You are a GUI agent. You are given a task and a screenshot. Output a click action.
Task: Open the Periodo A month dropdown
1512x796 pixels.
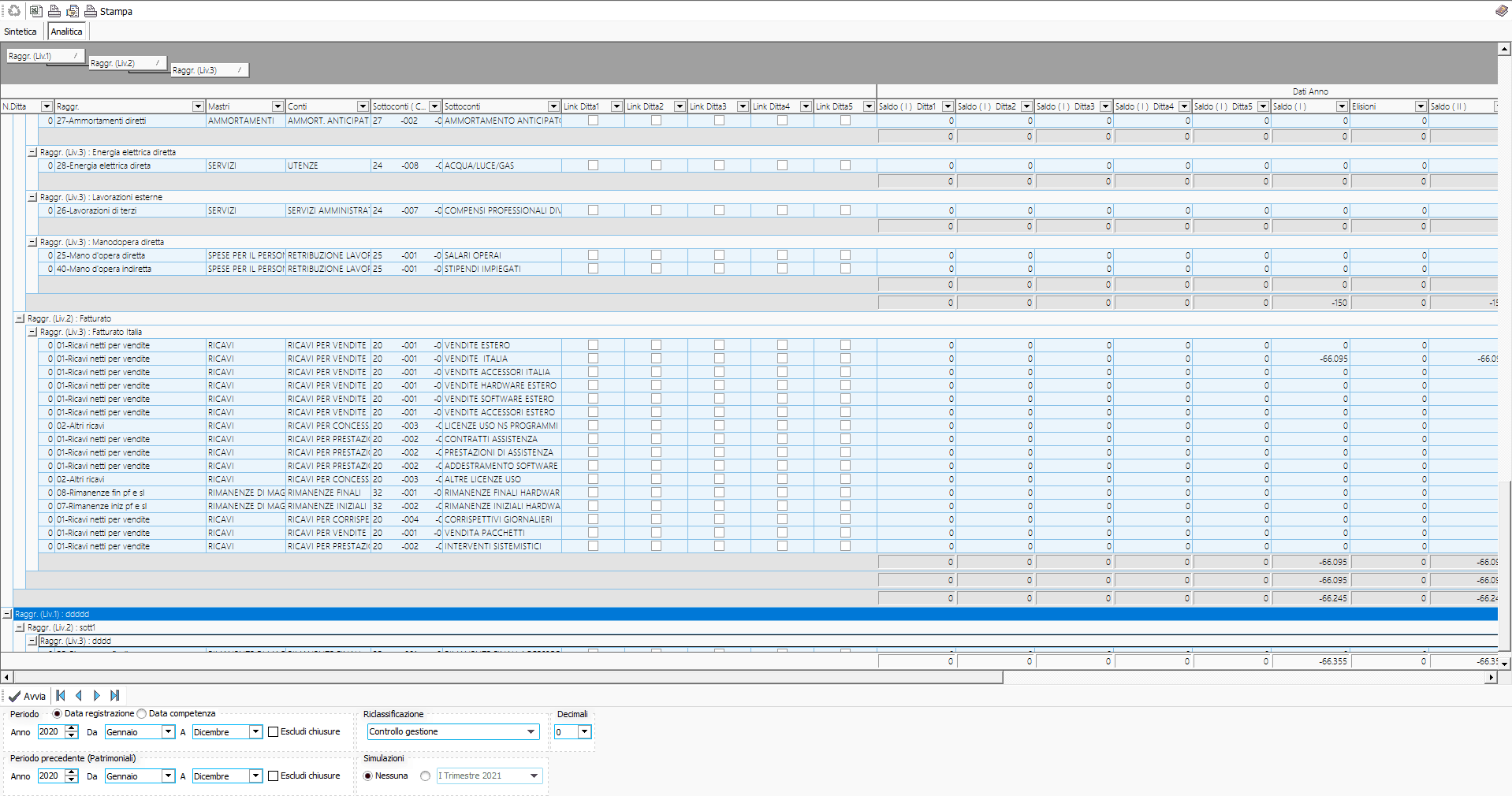(x=255, y=731)
